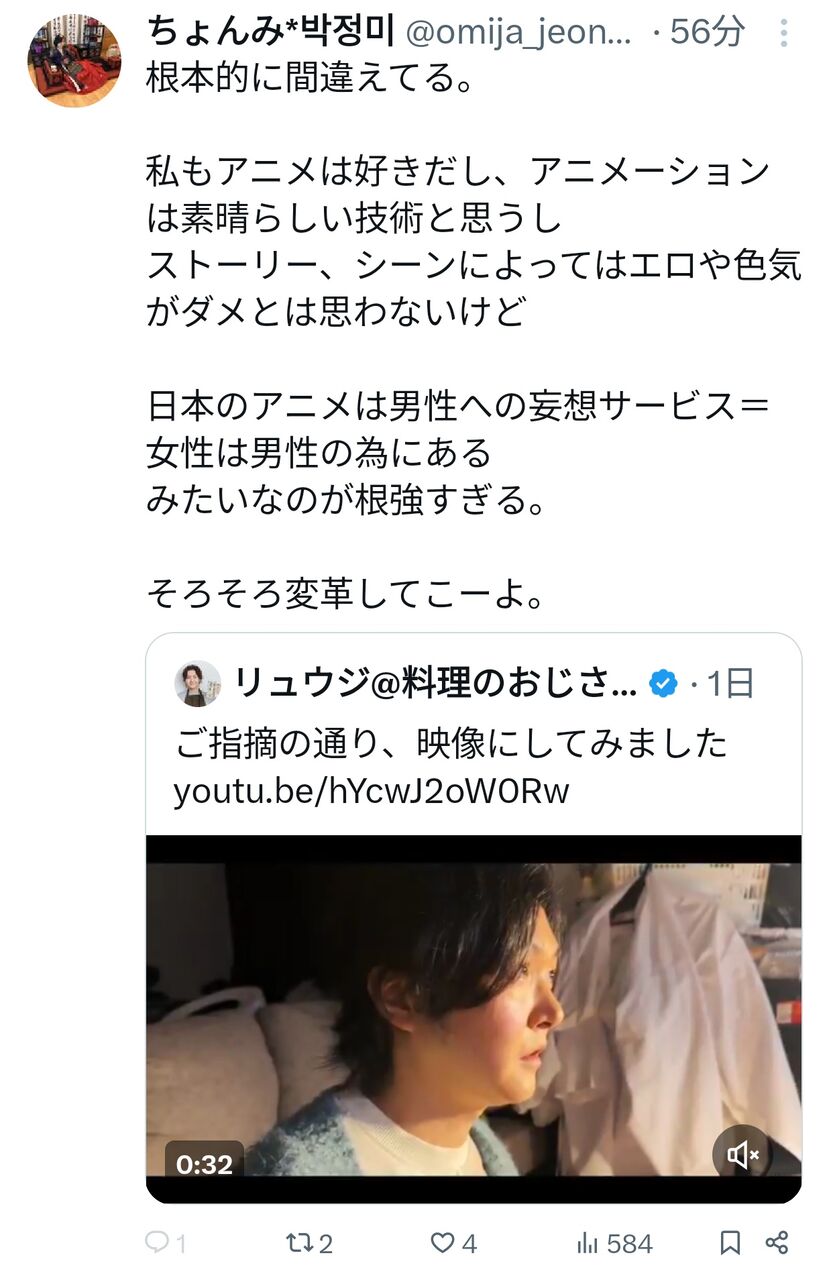Open quoted tweet text ご指摘の通り

pos(451,743)
